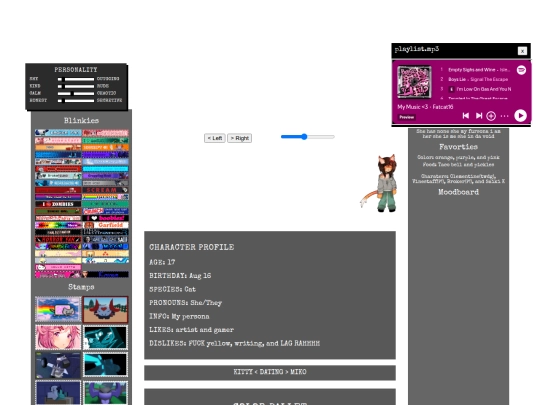Add playlist with the plus circle icon
The image size is (540, 405).
coord(491,116)
